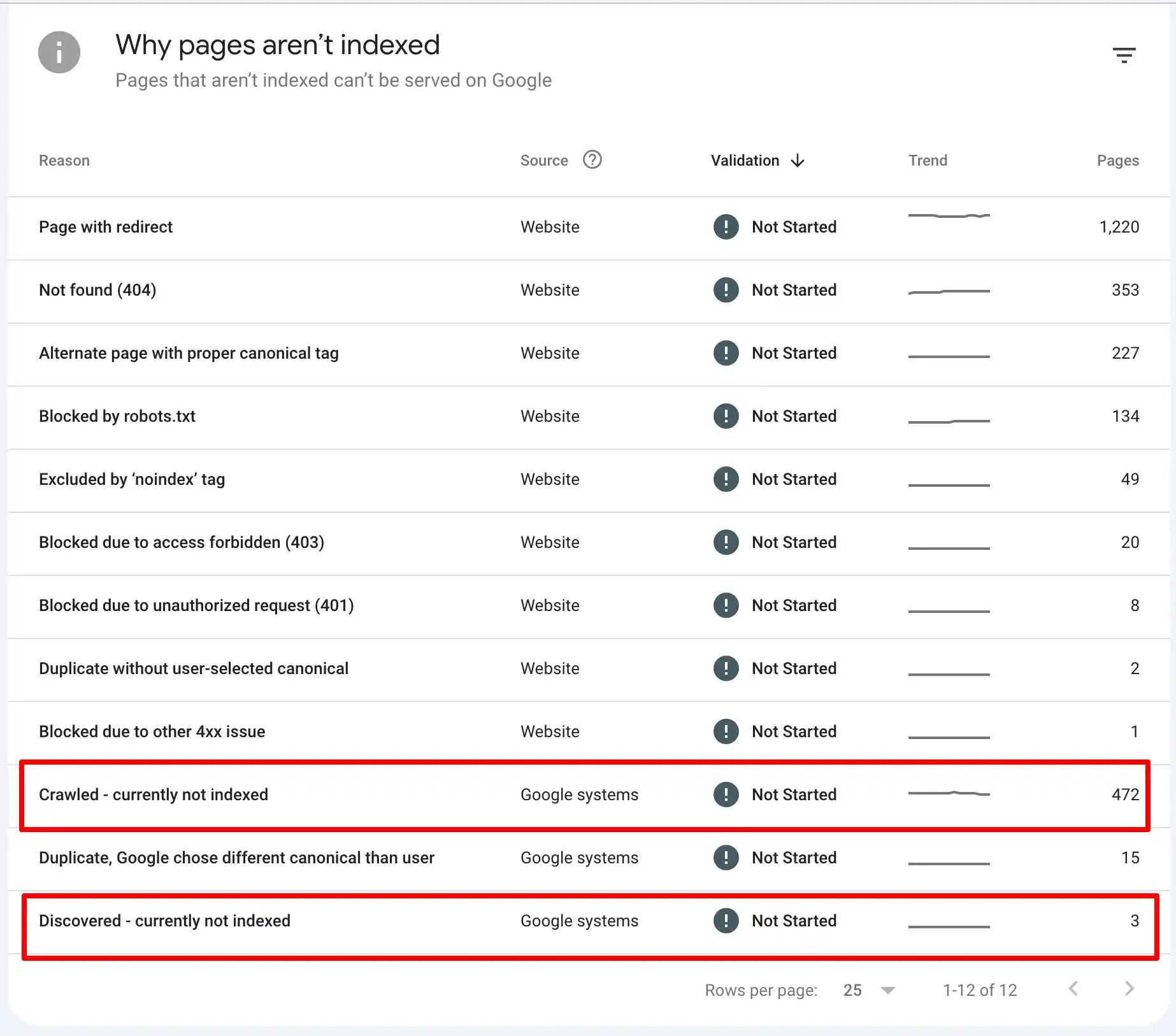1176x1036 pixels.
Task: Click Not Started status for Blocked due to 403
Action: point(794,542)
